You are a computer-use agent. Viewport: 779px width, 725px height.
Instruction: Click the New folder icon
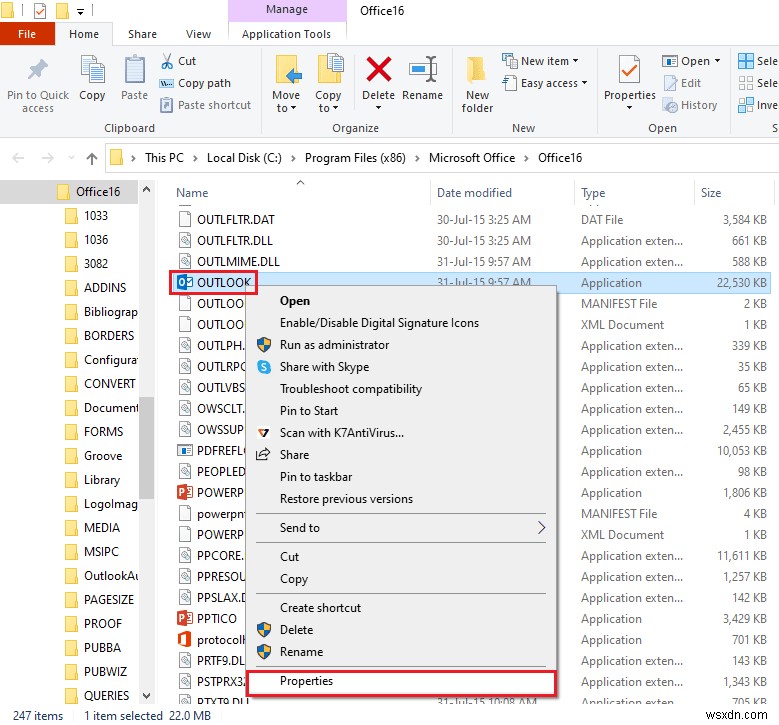point(476,69)
